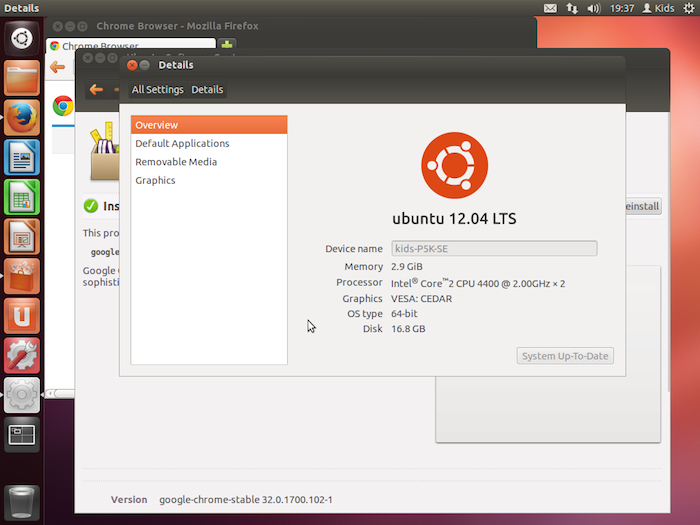This screenshot has height=525, width=700.
Task: Click the Firefox horizontal scrollbar
Action: 60,393
